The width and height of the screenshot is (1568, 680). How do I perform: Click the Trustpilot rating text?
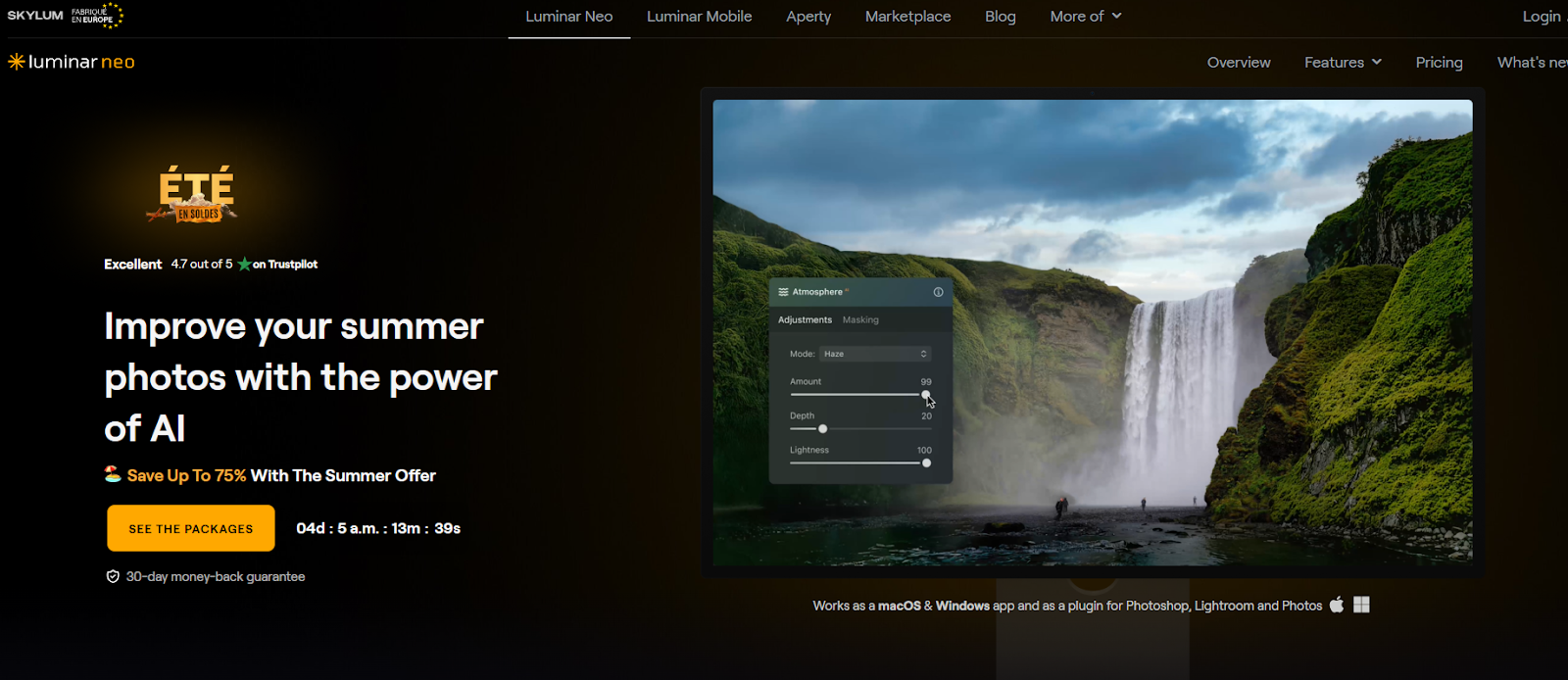(211, 265)
